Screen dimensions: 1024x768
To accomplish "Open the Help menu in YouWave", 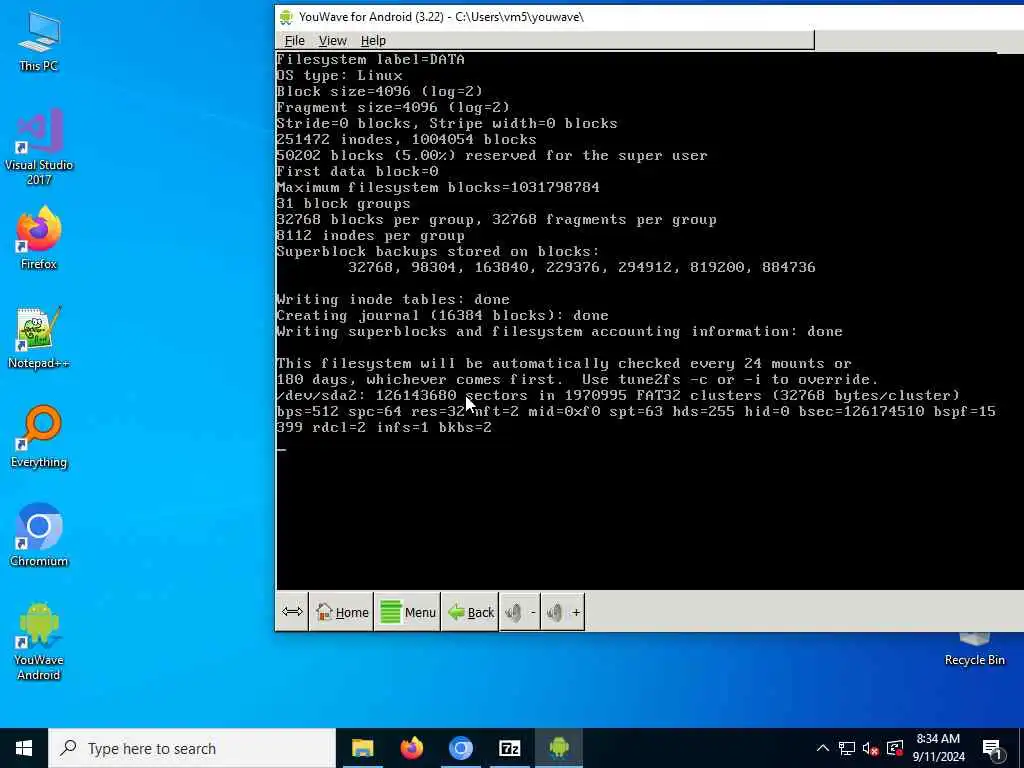I will point(373,40).
